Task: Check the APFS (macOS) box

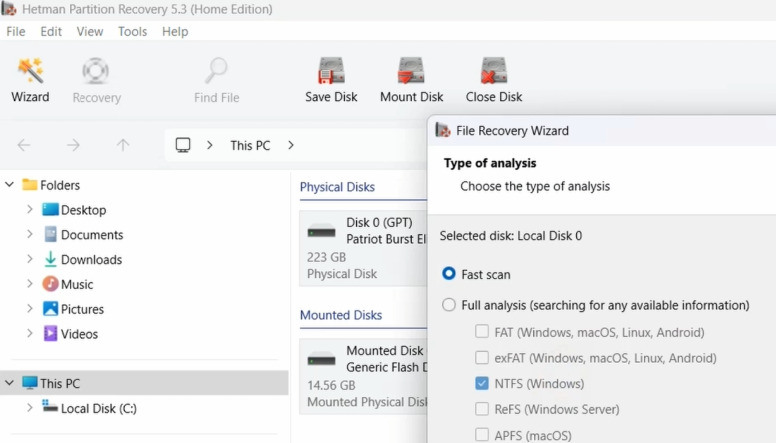Action: coord(482,435)
